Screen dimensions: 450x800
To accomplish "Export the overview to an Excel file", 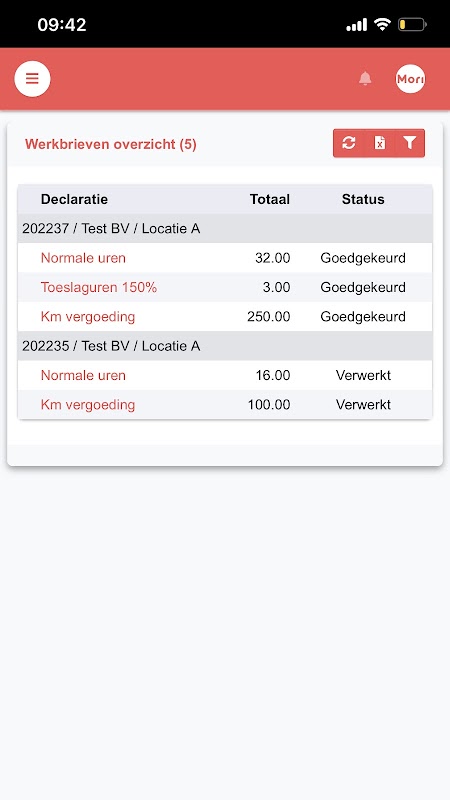I will tap(380, 143).
